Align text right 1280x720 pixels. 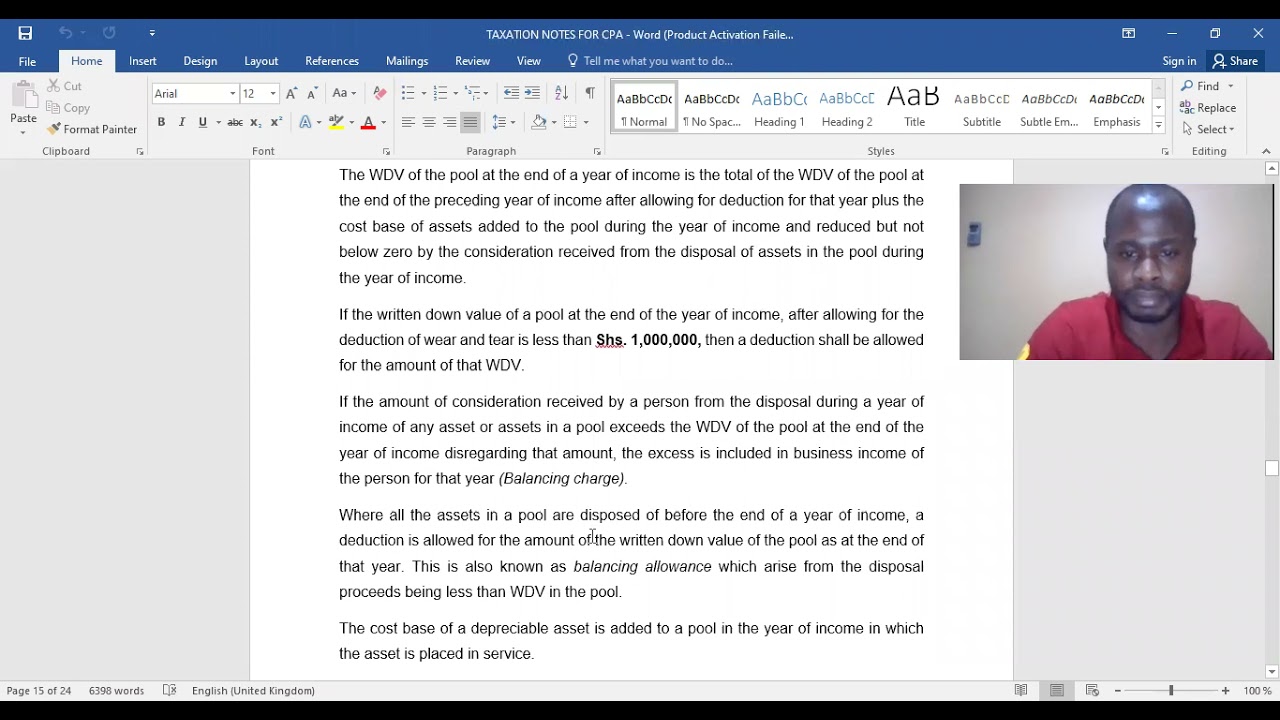click(450, 122)
